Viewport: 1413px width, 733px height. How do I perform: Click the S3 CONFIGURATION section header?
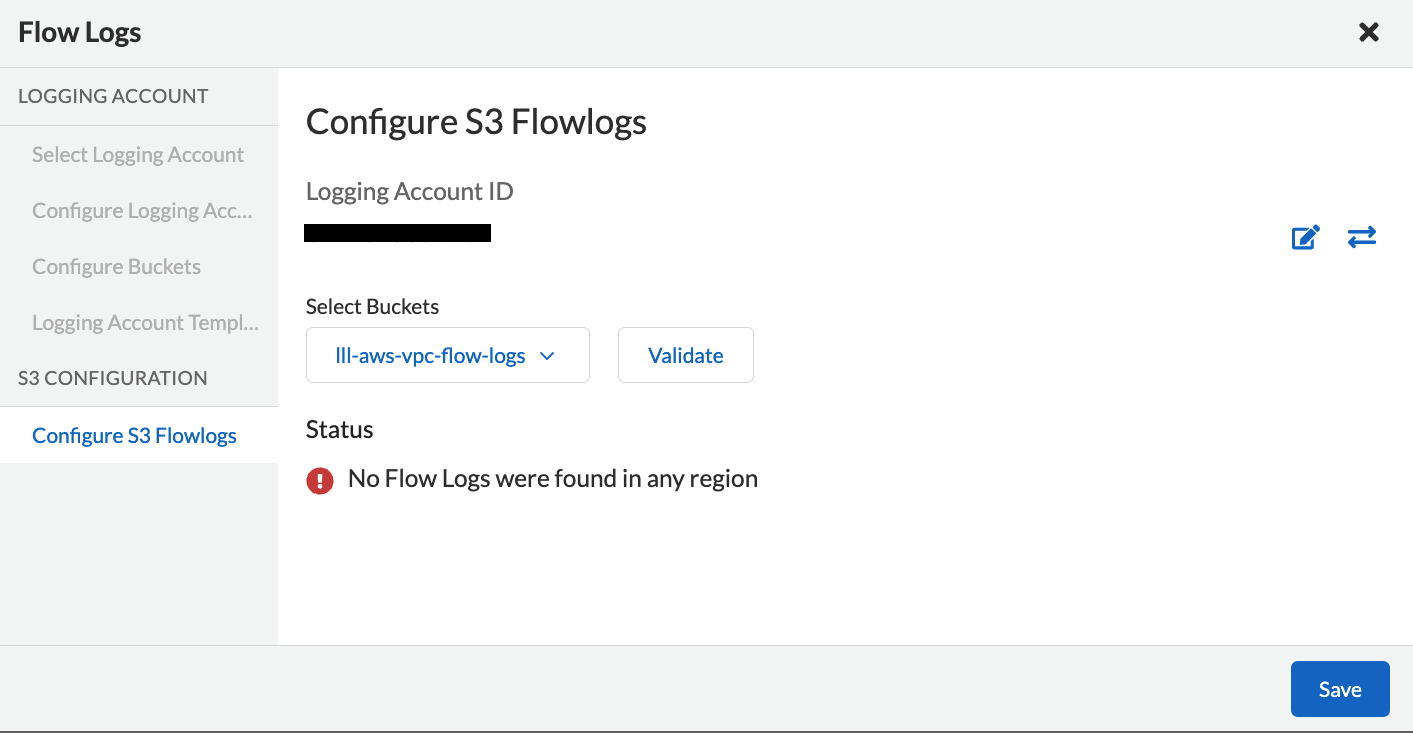[x=113, y=378]
